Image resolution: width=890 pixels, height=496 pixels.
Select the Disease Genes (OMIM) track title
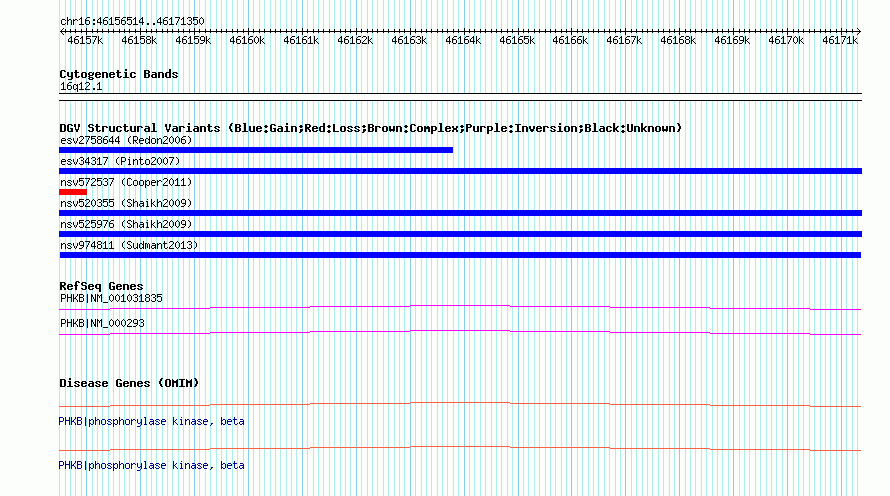pyautogui.click(x=129, y=383)
